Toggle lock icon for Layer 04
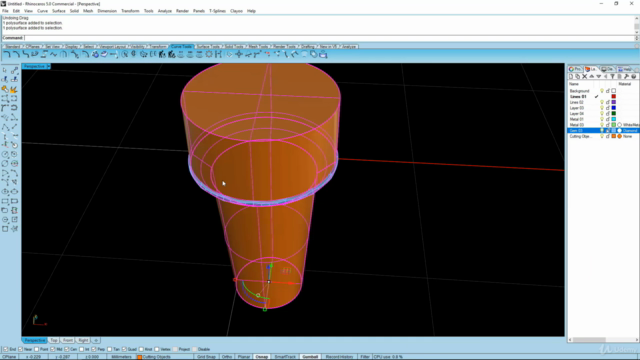The height and width of the screenshot is (360, 640). click(x=608, y=113)
